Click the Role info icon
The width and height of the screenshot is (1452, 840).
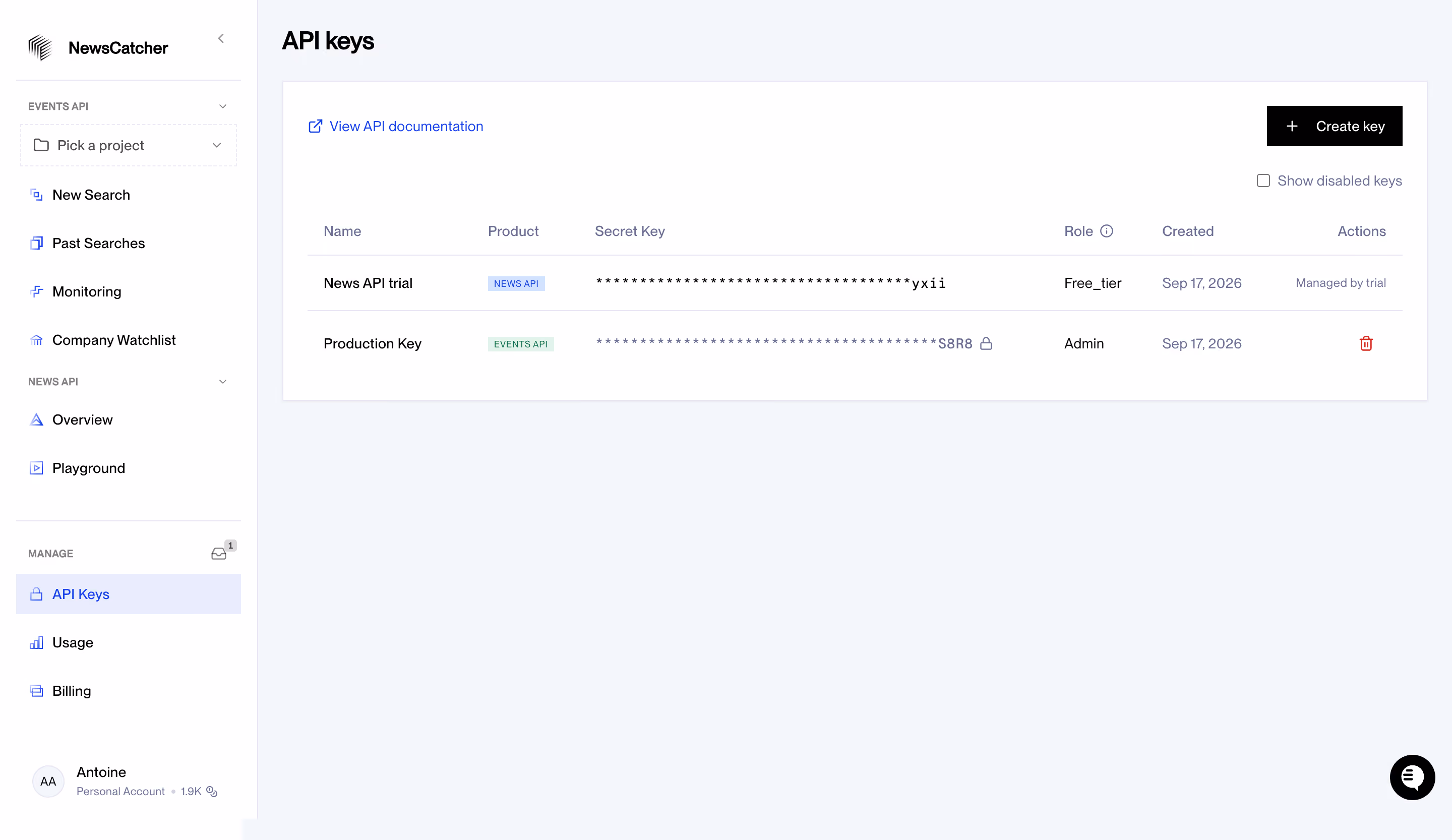[1106, 231]
